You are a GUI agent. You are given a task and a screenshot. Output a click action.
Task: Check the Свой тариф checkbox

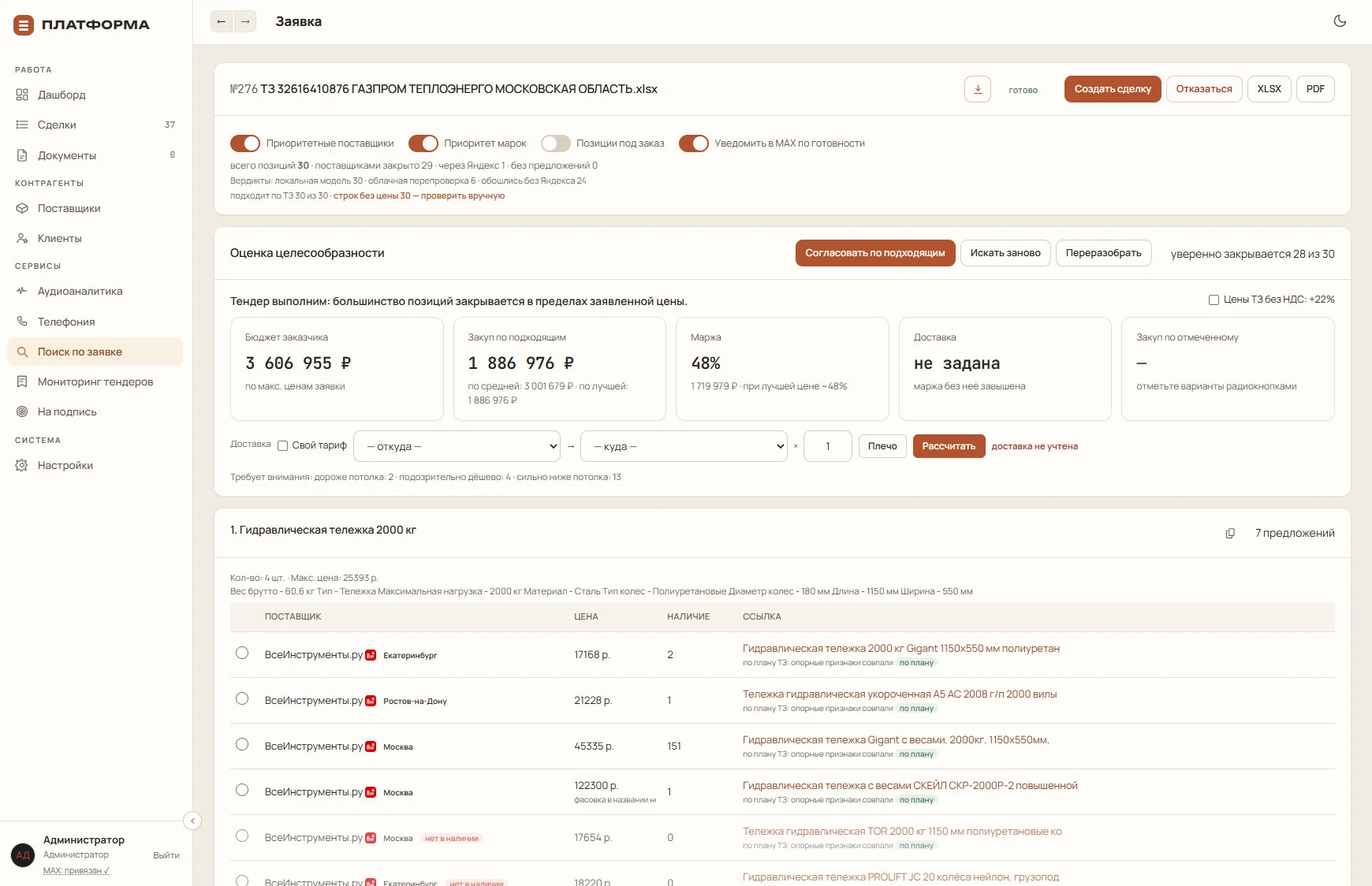[283, 446]
